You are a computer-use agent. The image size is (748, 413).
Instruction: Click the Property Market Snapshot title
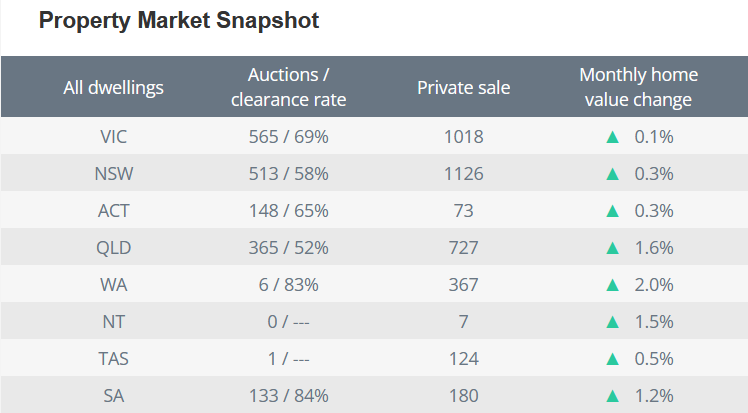[x=179, y=21]
